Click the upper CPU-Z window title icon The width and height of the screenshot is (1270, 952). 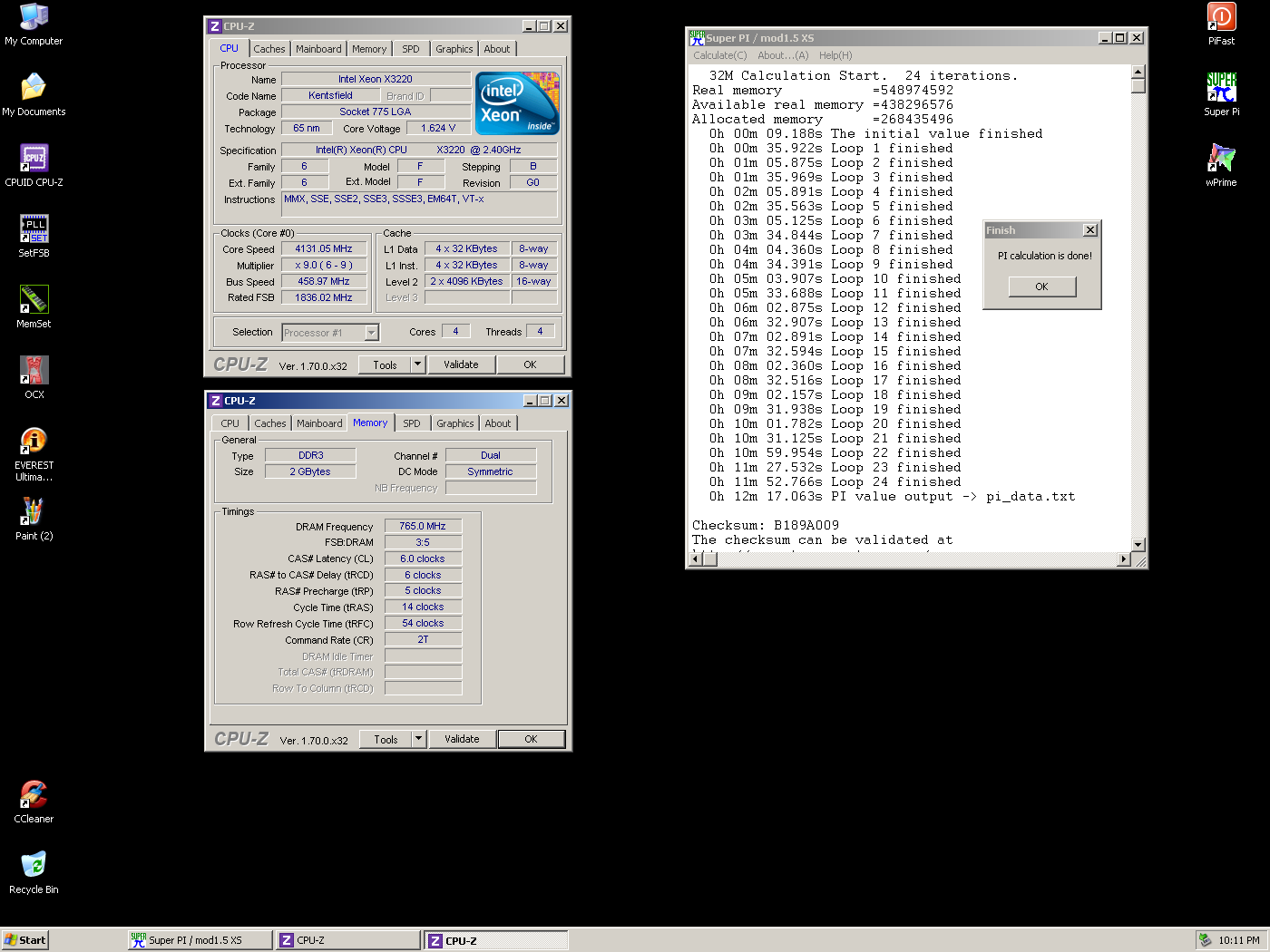(215, 26)
